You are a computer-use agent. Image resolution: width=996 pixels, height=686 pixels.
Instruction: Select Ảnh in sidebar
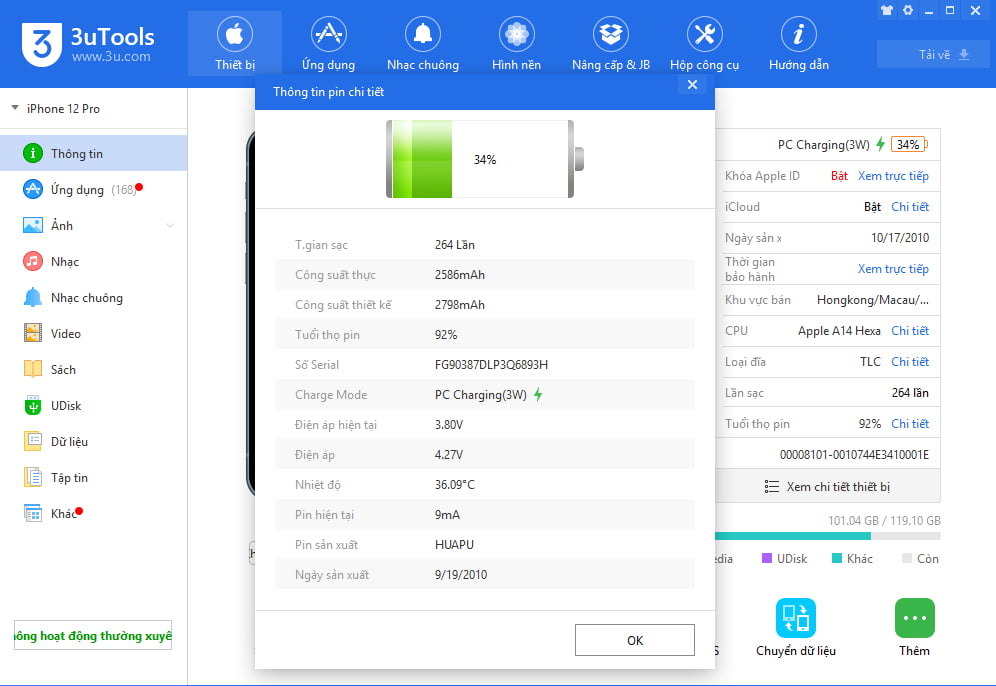[93, 225]
